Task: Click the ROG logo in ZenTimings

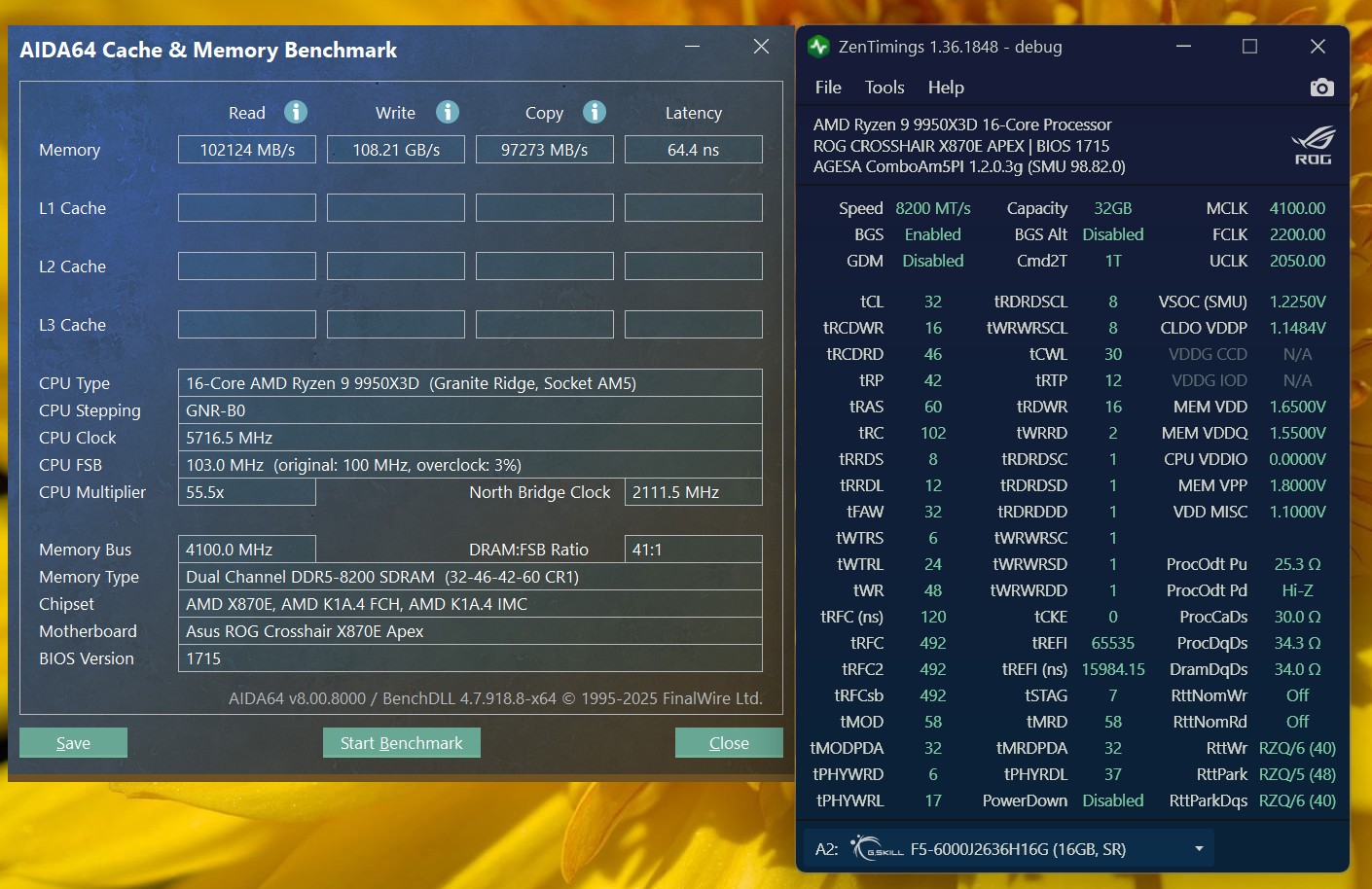Action: [x=1313, y=145]
